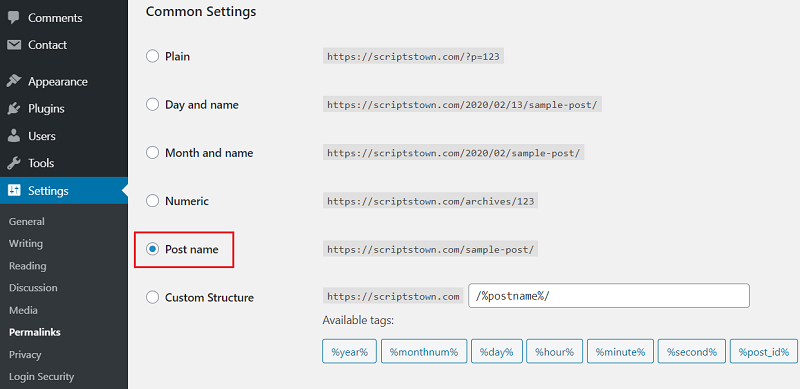This screenshot has height=389, width=800.
Task: Click the archives/123 example URL
Action: coord(431,201)
